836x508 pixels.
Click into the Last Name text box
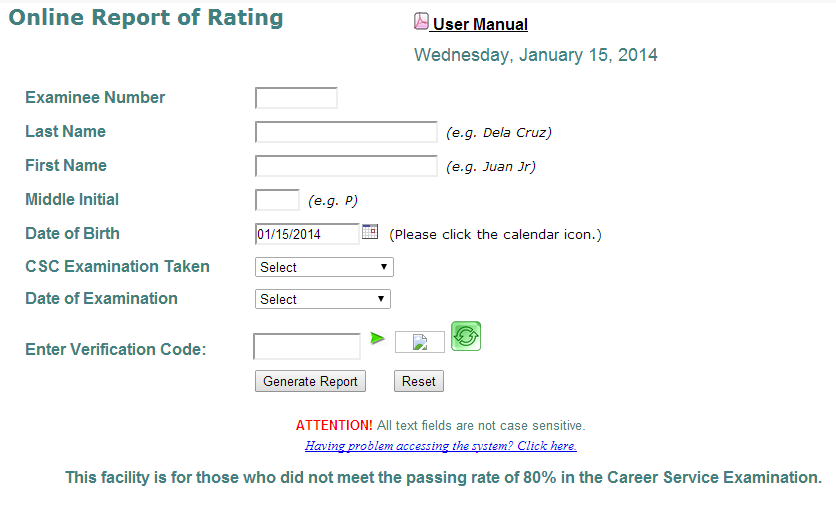coord(346,132)
